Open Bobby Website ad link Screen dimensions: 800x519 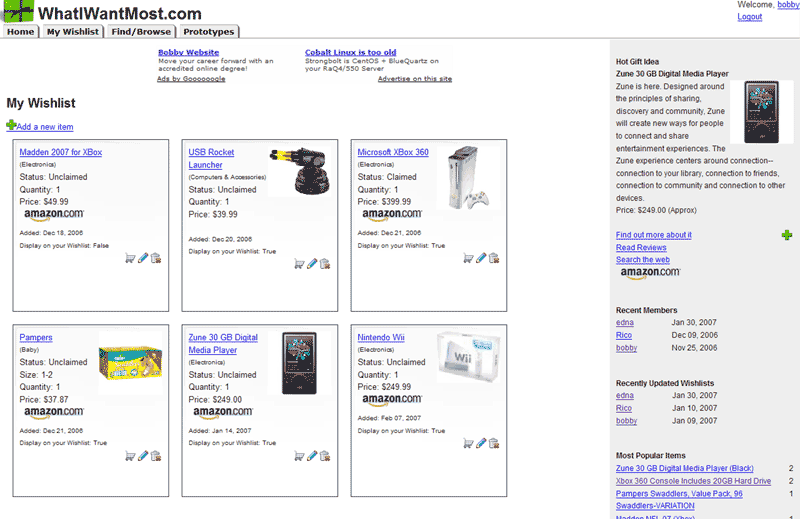click(x=188, y=52)
